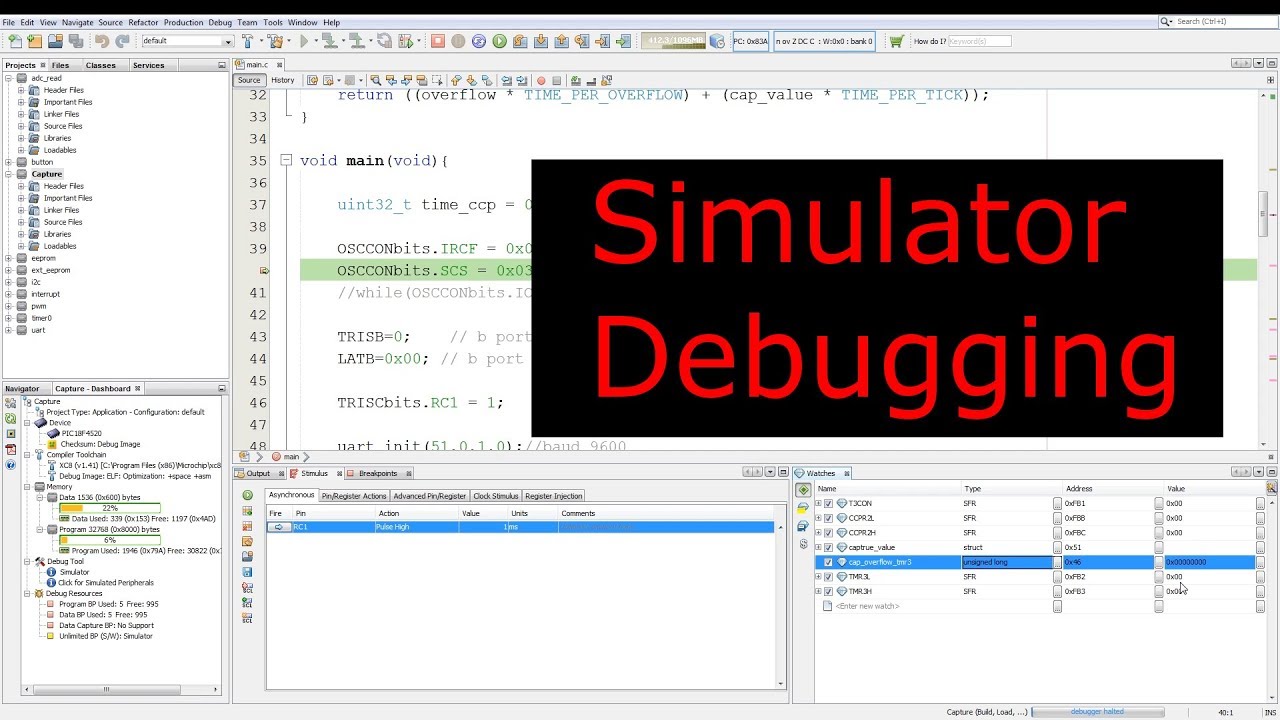Viewport: 1280px width, 720px height.
Task: Click the History editor view button
Action: tap(283, 80)
